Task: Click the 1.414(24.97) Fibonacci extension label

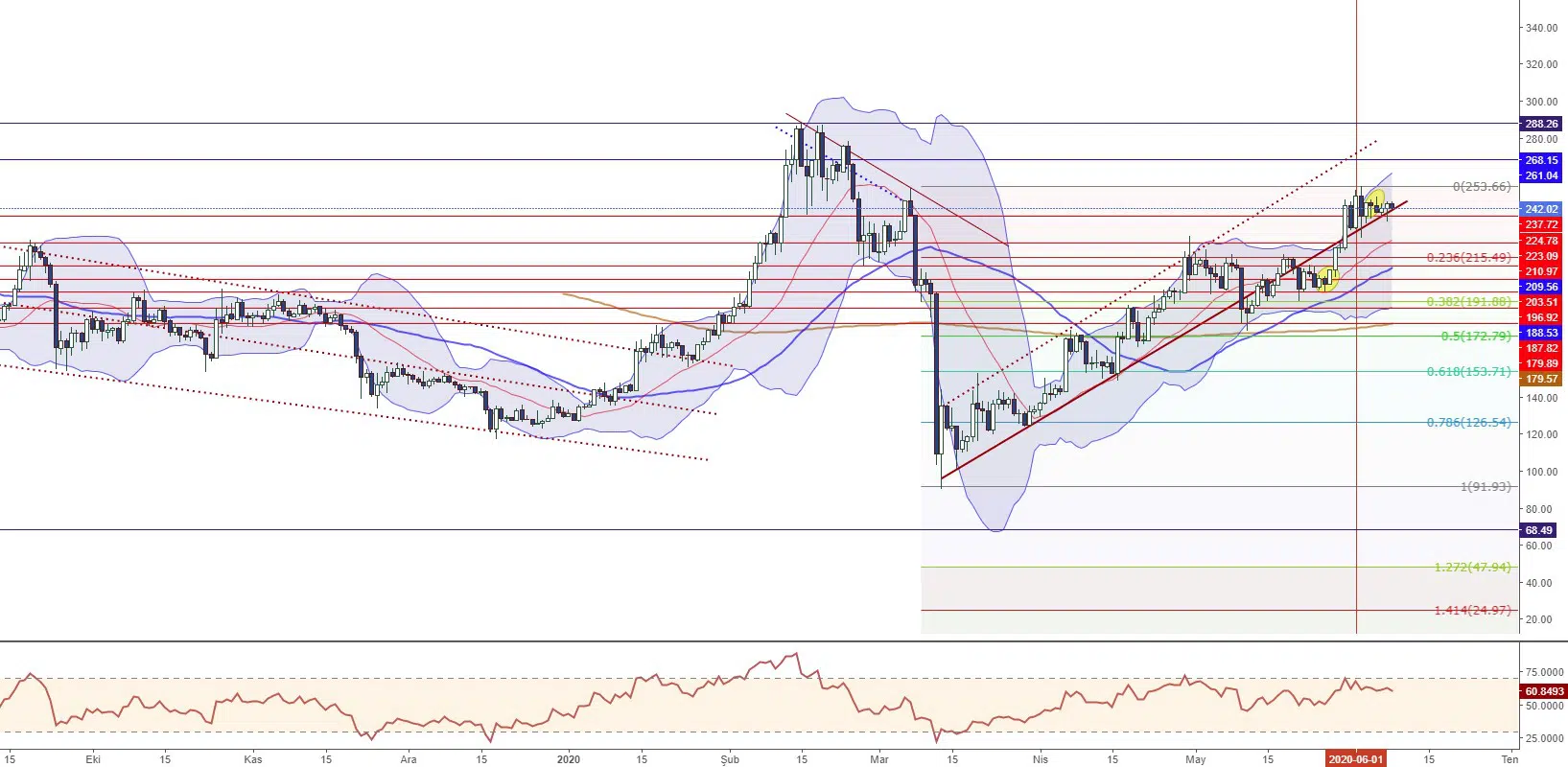Action: 1472,611
